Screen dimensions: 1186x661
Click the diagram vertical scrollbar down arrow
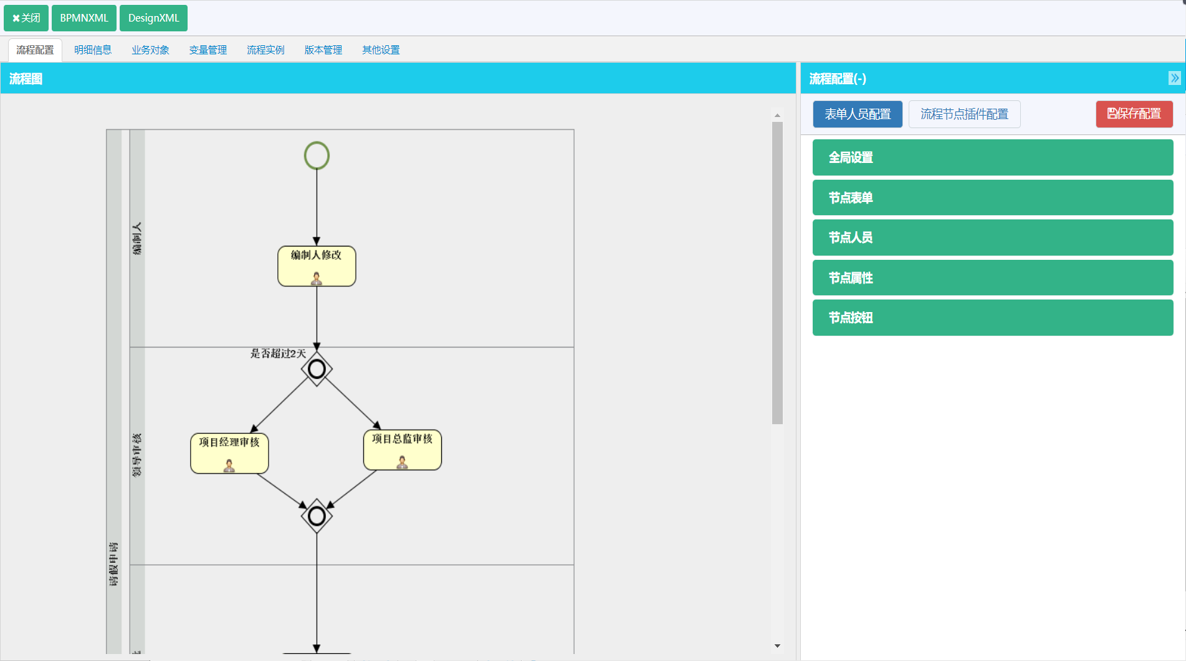coord(777,646)
